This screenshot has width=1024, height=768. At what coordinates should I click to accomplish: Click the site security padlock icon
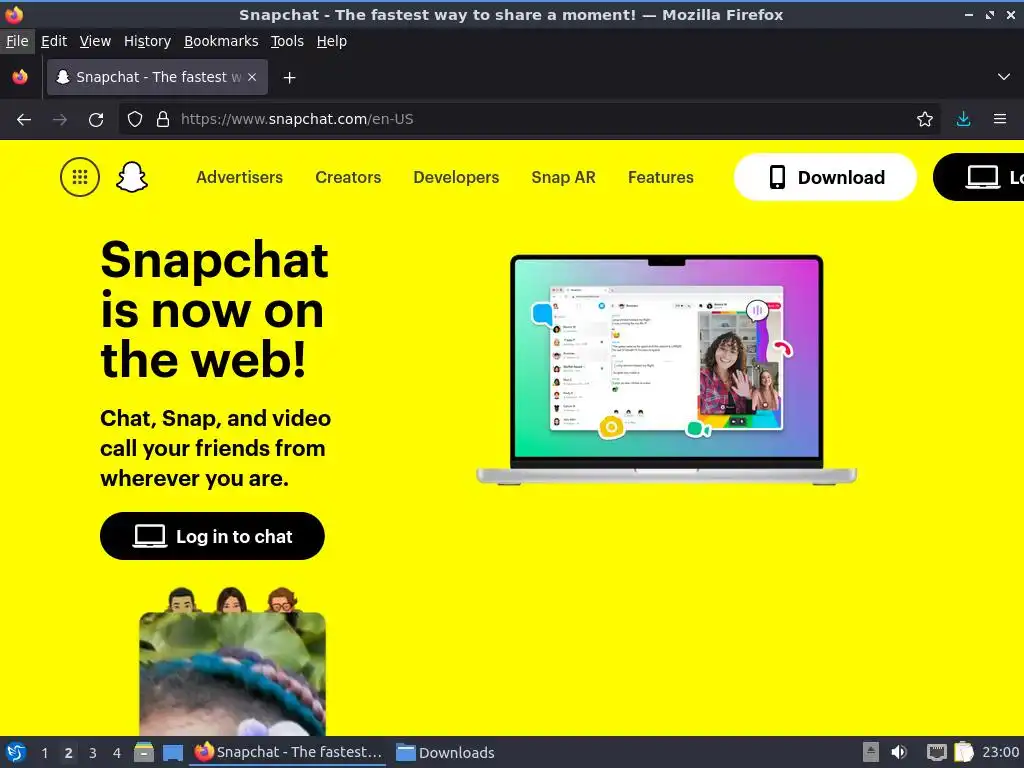tap(163, 120)
